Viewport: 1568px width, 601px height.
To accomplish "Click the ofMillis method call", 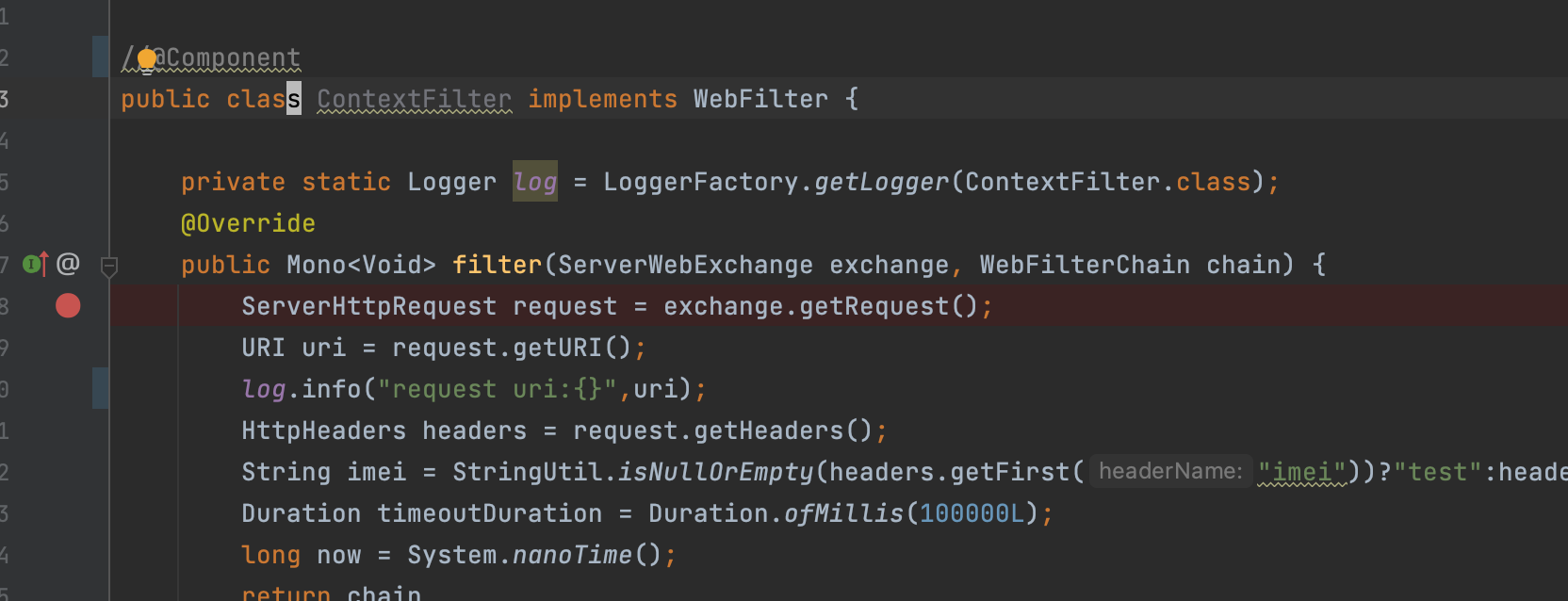I will (844, 513).
